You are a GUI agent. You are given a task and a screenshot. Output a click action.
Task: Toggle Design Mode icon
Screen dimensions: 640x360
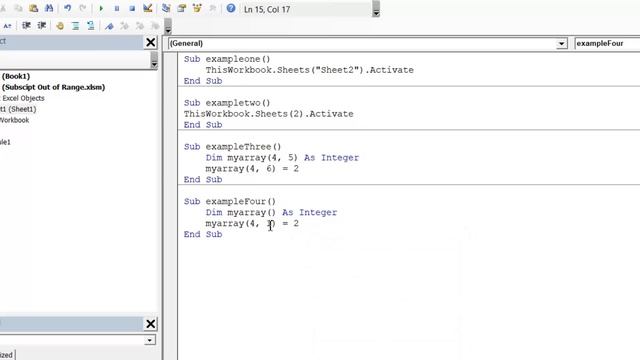148,9
